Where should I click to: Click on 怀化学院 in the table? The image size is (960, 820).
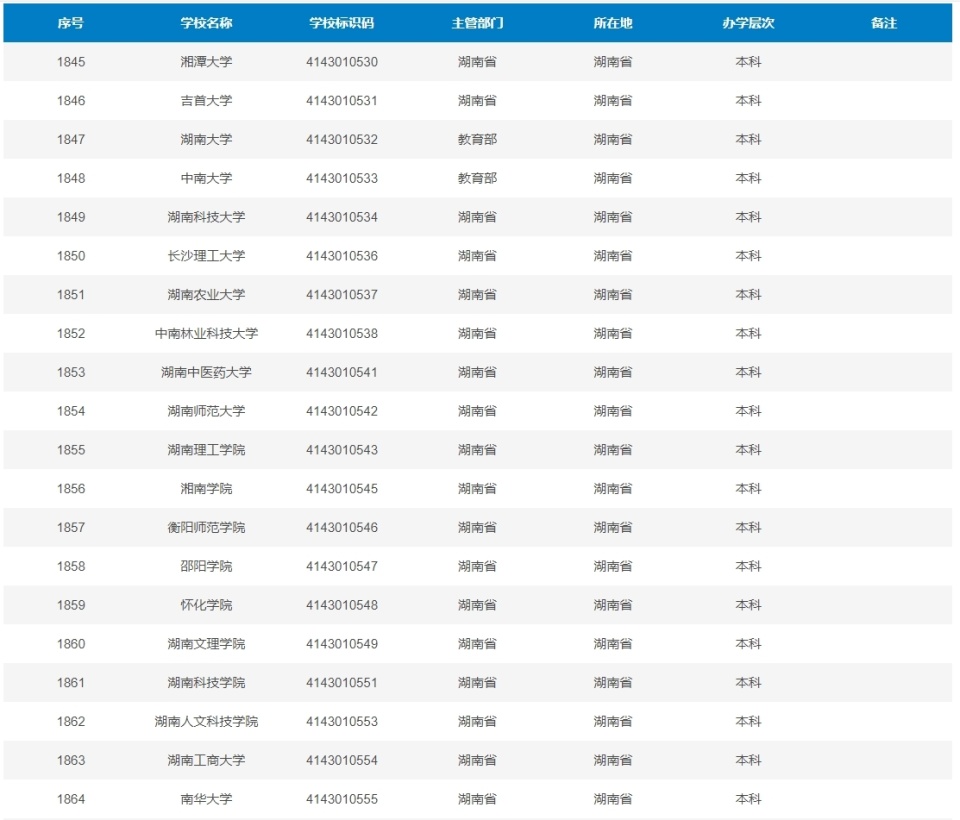click(x=206, y=605)
